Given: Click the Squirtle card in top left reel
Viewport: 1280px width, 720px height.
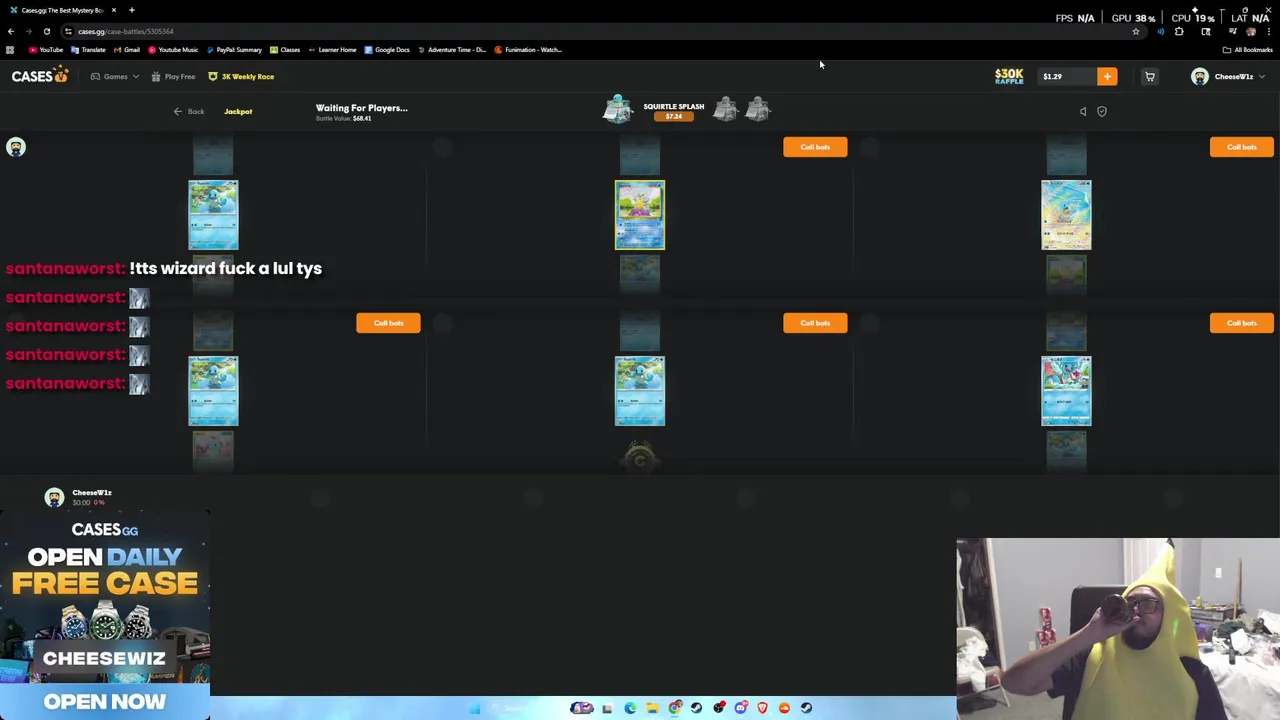Looking at the screenshot, I should pos(214,215).
